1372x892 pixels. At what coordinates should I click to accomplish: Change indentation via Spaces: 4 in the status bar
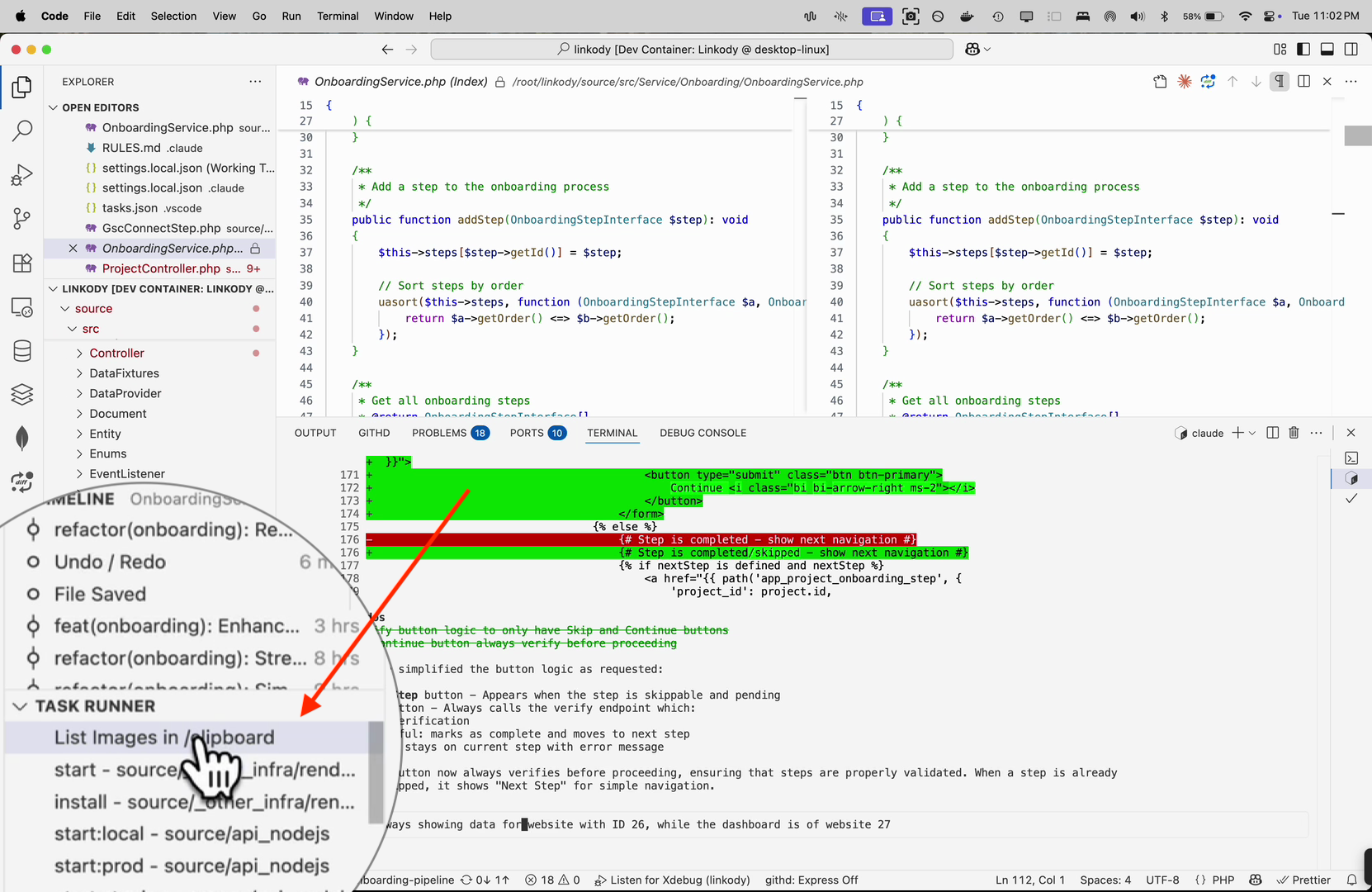pos(1105,880)
